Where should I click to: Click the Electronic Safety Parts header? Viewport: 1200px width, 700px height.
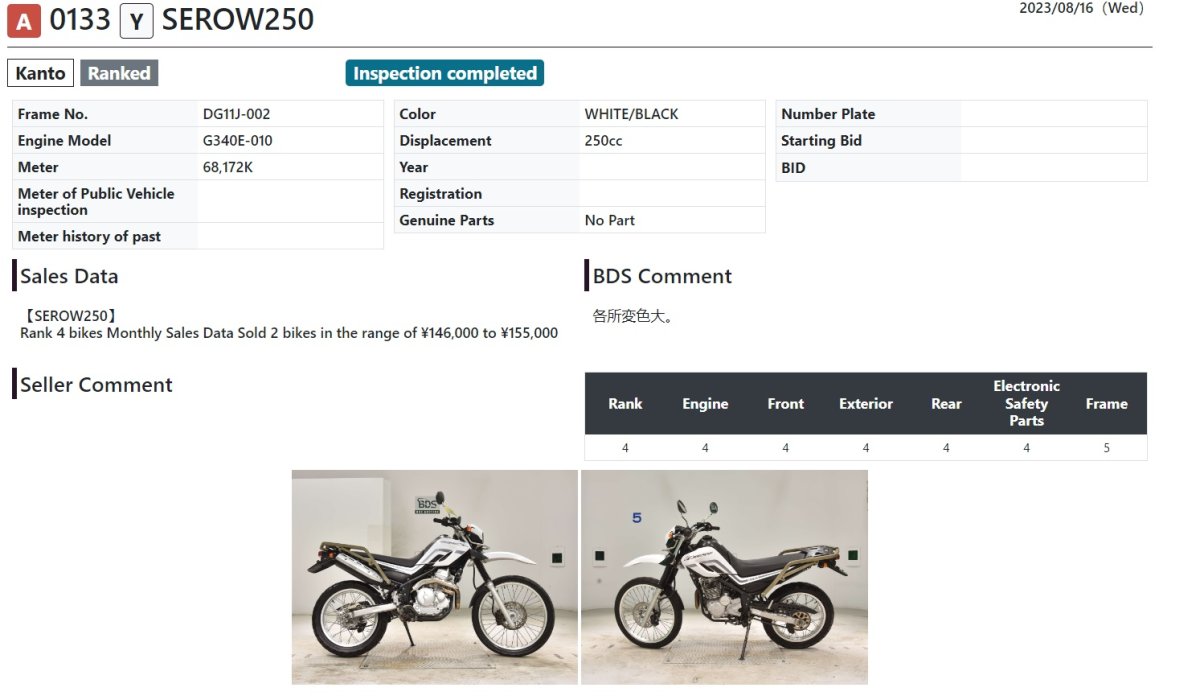tap(1026, 403)
